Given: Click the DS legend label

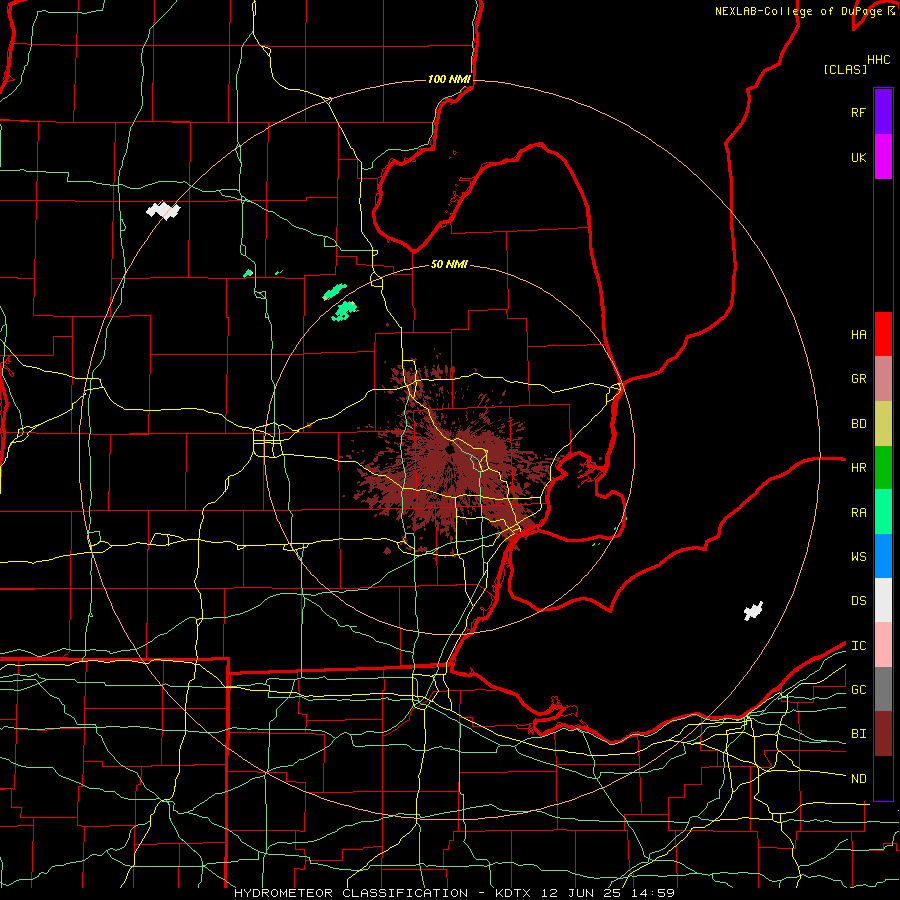Looking at the screenshot, I should coord(858,601).
